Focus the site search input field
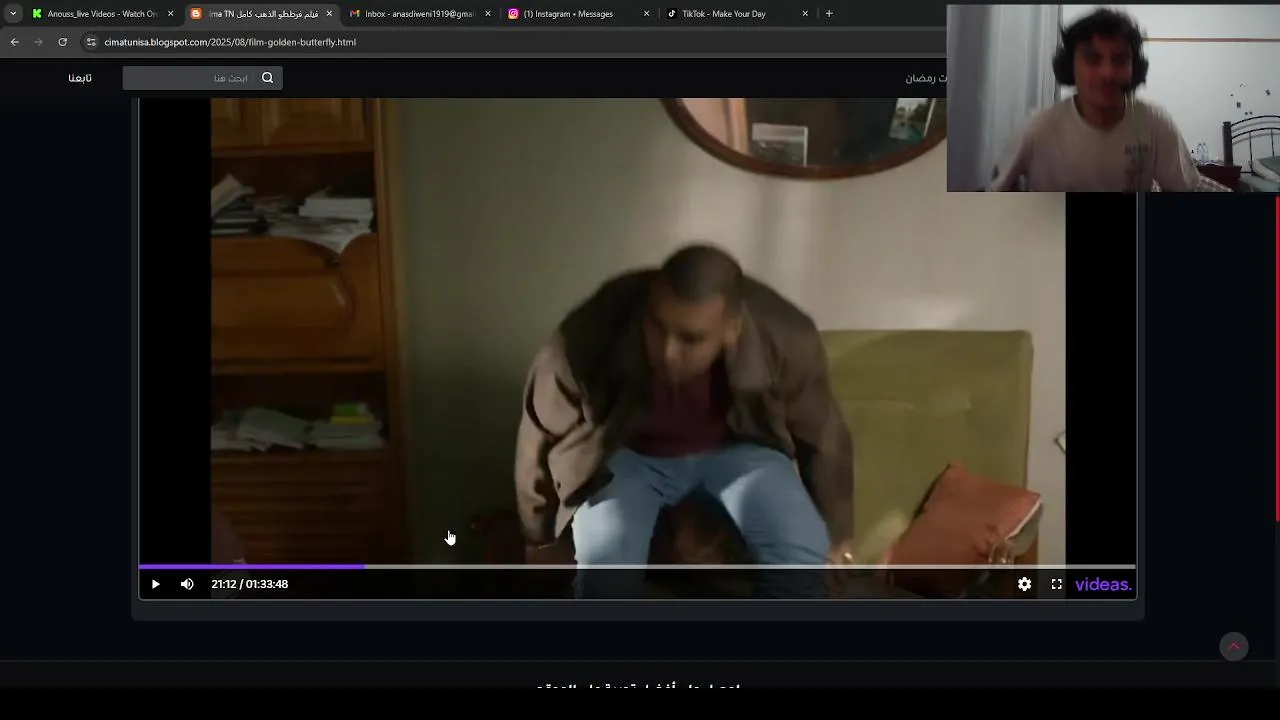Viewport: 1280px width, 720px height. [x=202, y=78]
